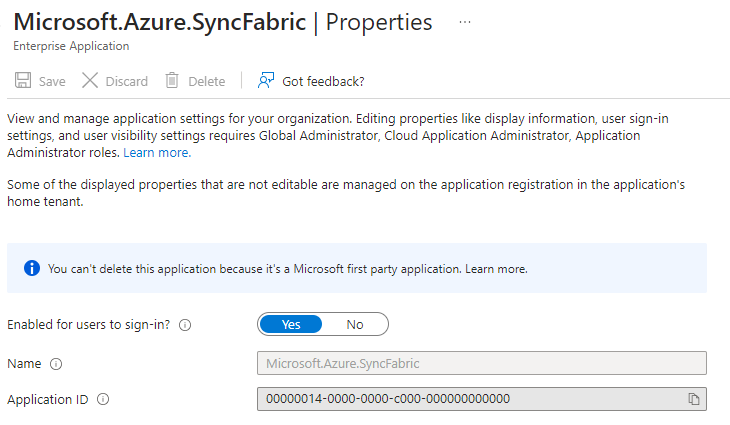Screen dimensions: 730x425
Task: Open Learn more link in first party banner
Action: point(496,269)
